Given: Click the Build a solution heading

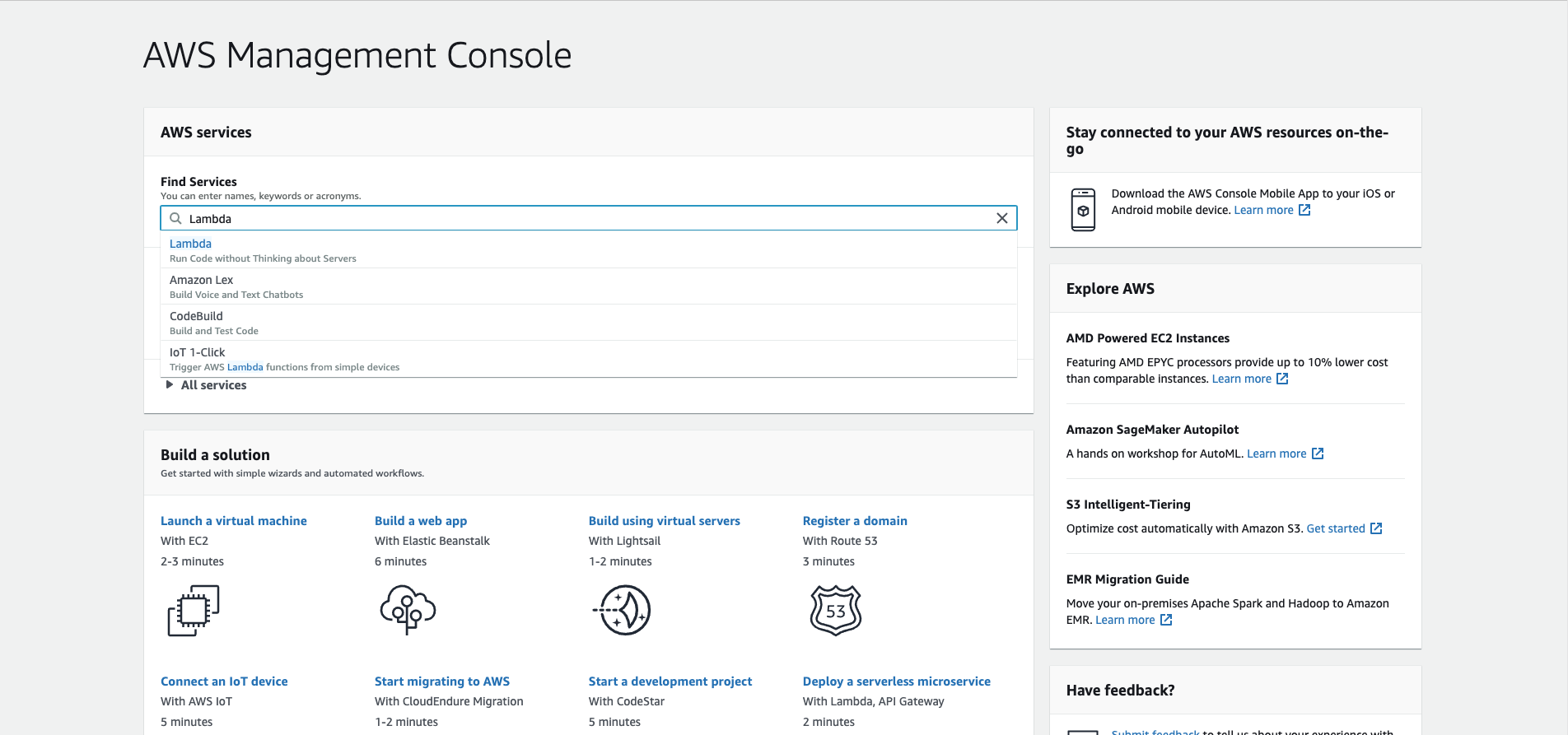Looking at the screenshot, I should (215, 455).
